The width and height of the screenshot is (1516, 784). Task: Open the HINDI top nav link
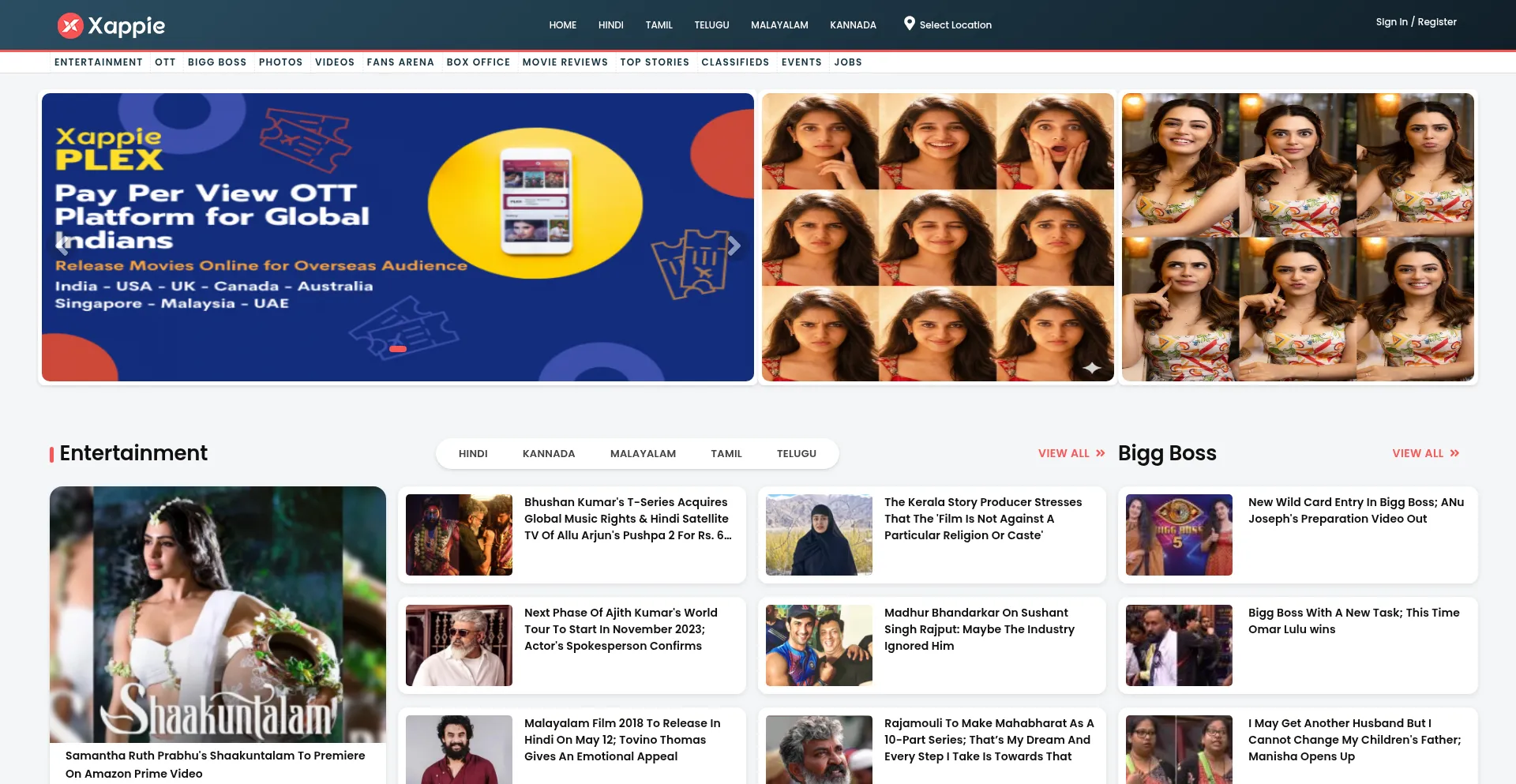[610, 25]
